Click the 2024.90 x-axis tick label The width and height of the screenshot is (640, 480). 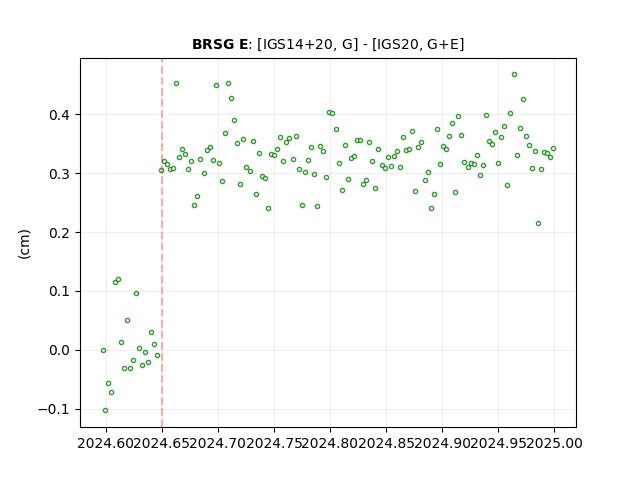click(442, 443)
